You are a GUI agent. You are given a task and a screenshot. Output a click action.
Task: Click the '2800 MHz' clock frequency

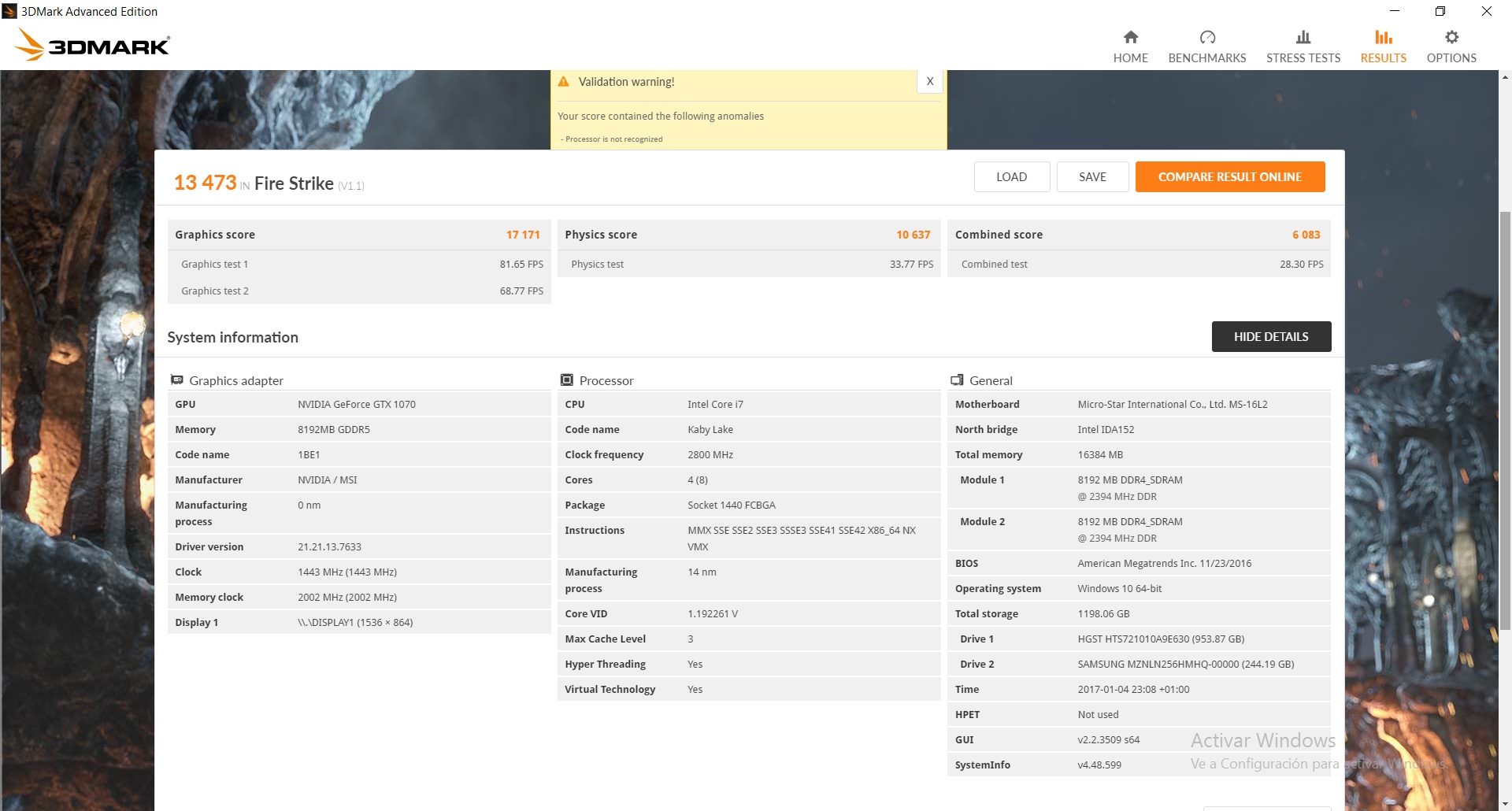click(x=710, y=455)
